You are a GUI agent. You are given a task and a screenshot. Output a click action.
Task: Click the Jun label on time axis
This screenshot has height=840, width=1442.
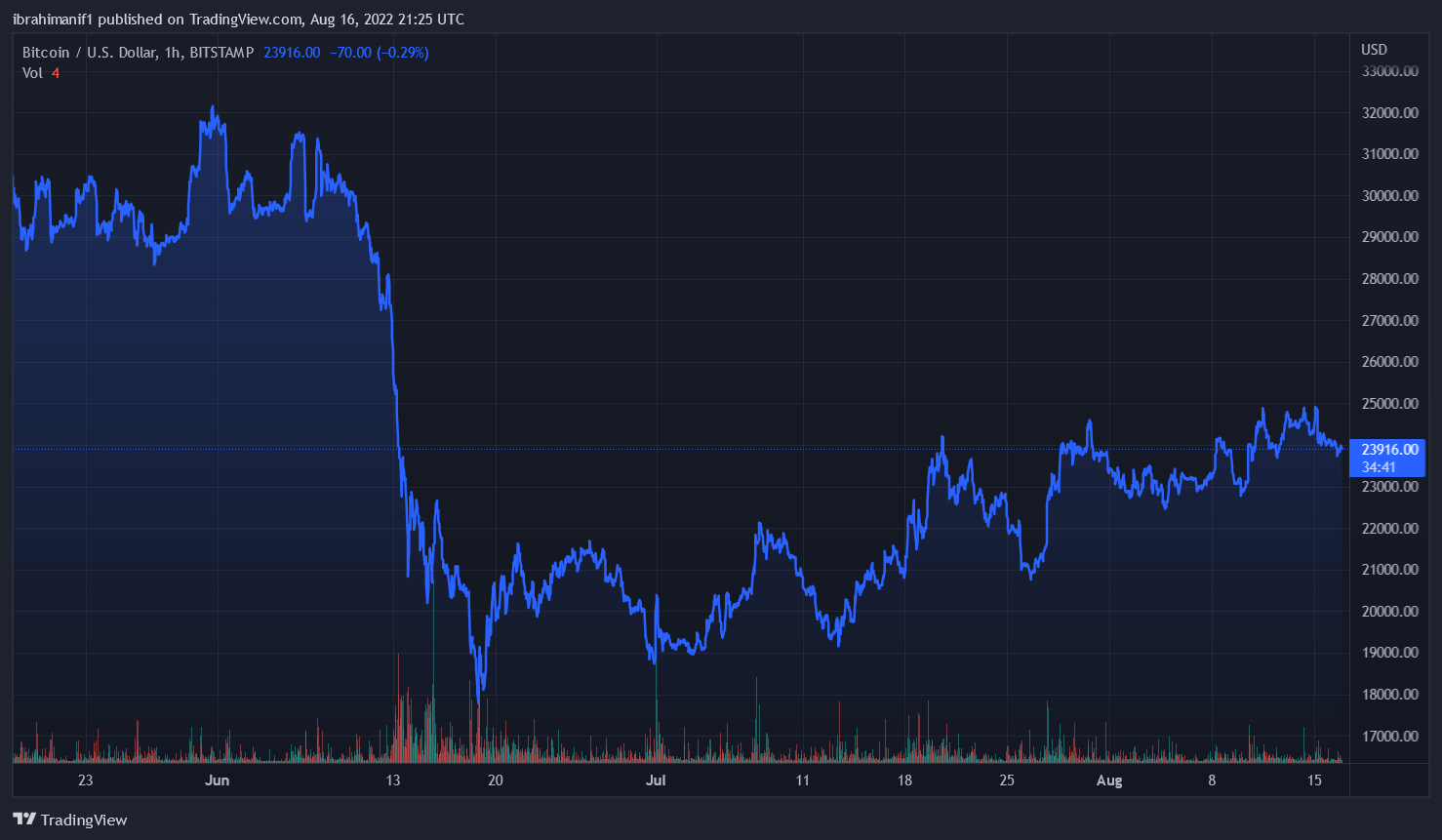tap(218, 780)
